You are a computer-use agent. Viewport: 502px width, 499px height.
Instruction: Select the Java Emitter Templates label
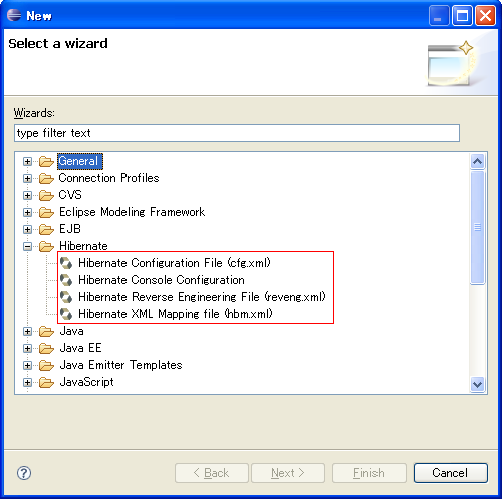click(x=121, y=365)
